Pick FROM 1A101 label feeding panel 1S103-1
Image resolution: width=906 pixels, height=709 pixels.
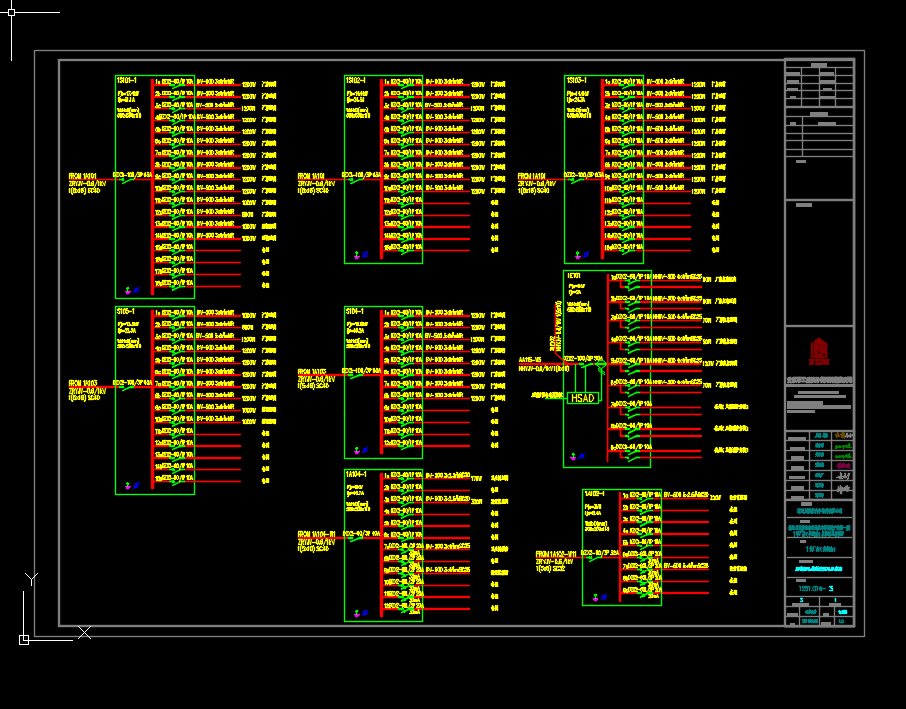532,176
